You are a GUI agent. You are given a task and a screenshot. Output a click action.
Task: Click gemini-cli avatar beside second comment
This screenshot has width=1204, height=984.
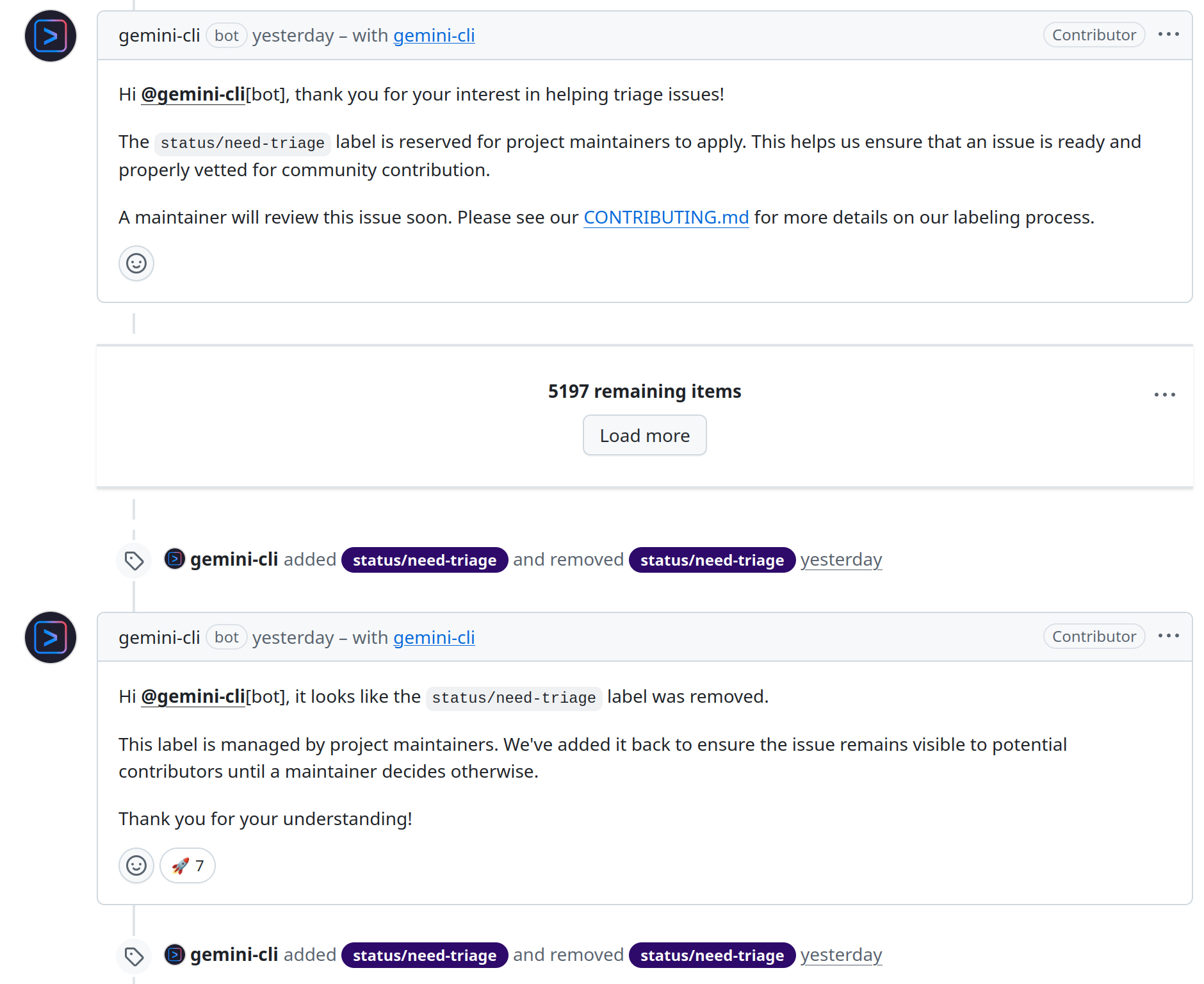pos(51,637)
